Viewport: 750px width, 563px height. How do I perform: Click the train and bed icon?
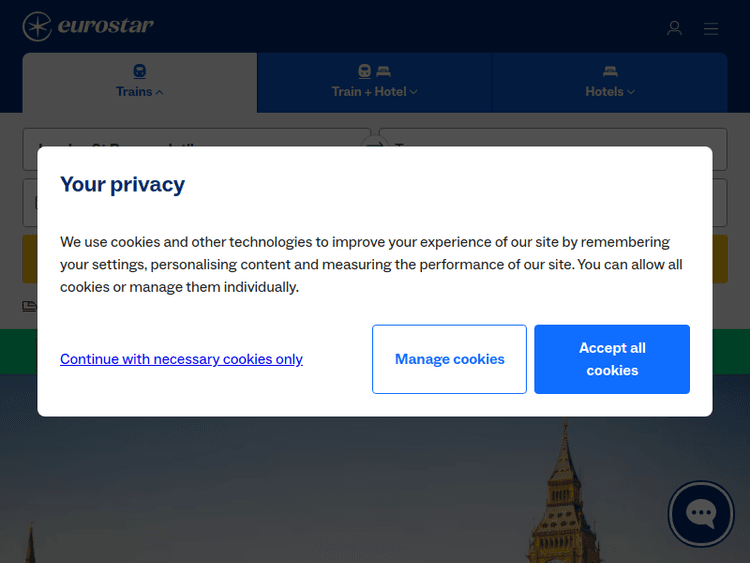tap(374, 71)
